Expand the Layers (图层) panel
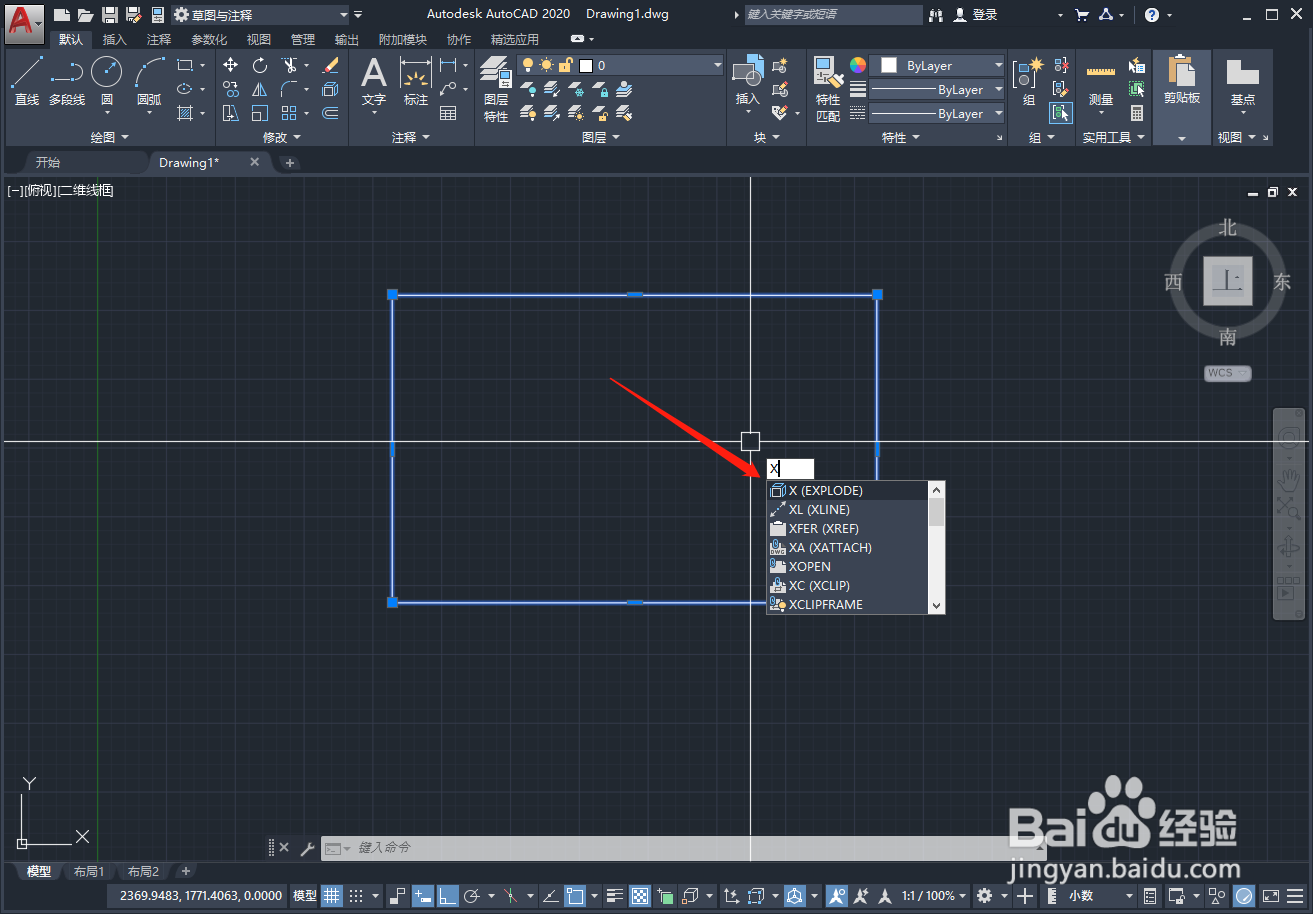 tap(601, 137)
